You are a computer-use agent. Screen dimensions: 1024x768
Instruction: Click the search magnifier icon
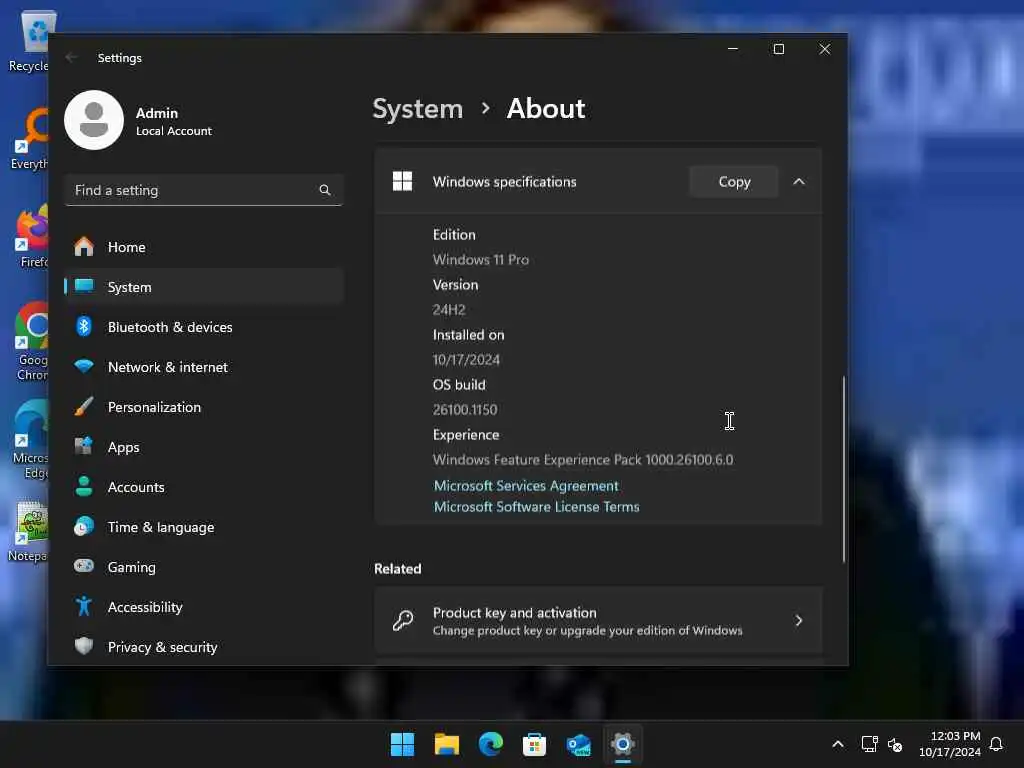click(x=325, y=190)
